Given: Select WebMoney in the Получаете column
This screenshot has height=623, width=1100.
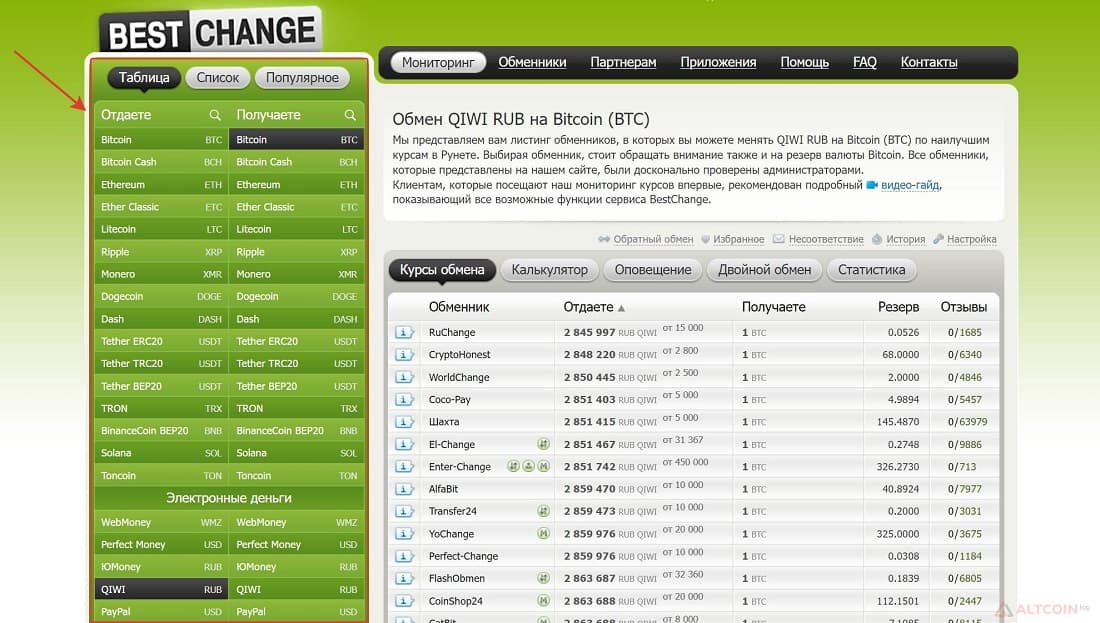Looking at the screenshot, I should coord(297,522).
